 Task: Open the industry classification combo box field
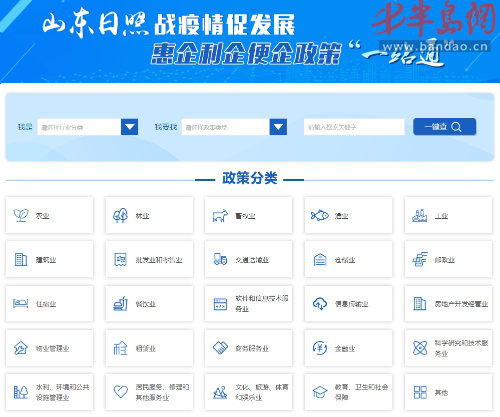click(88, 127)
